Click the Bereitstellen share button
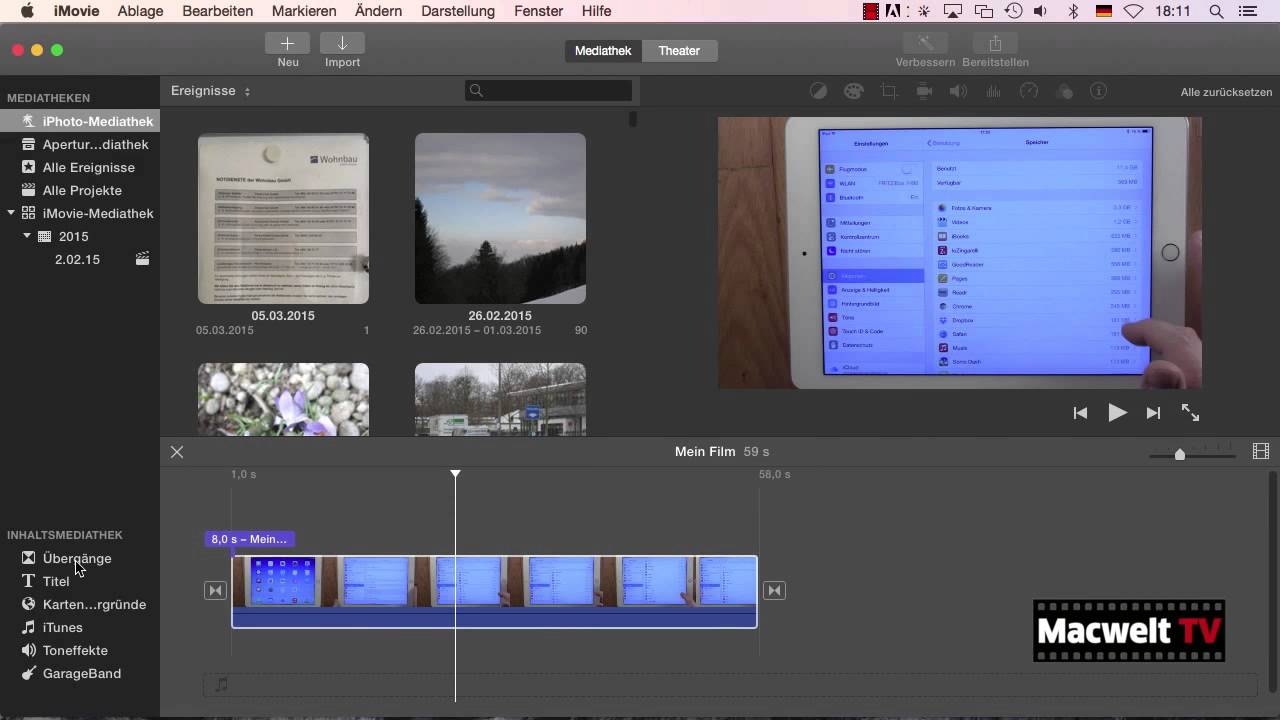The height and width of the screenshot is (720, 1280). point(995,43)
